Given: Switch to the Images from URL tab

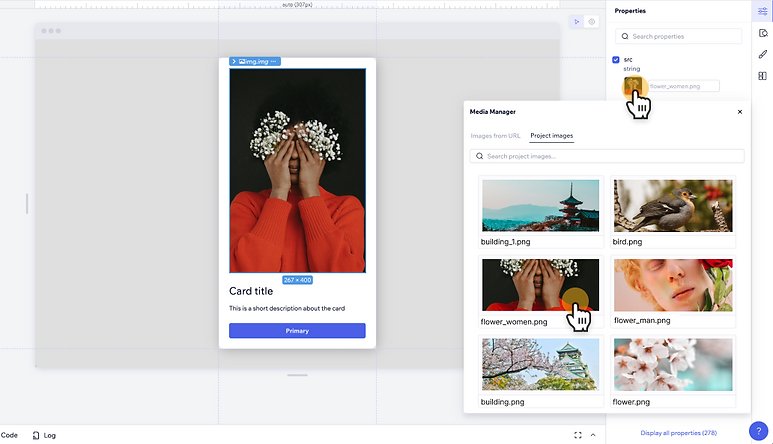Looking at the screenshot, I should (495, 136).
